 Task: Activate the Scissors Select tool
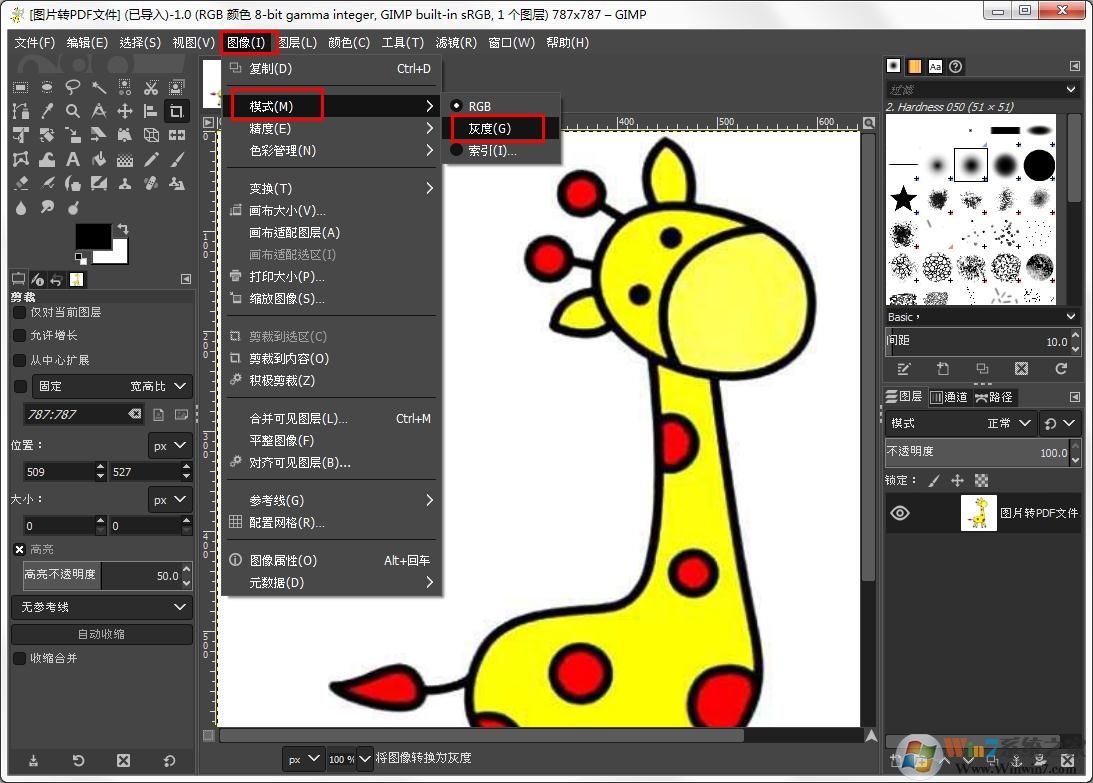click(x=151, y=87)
